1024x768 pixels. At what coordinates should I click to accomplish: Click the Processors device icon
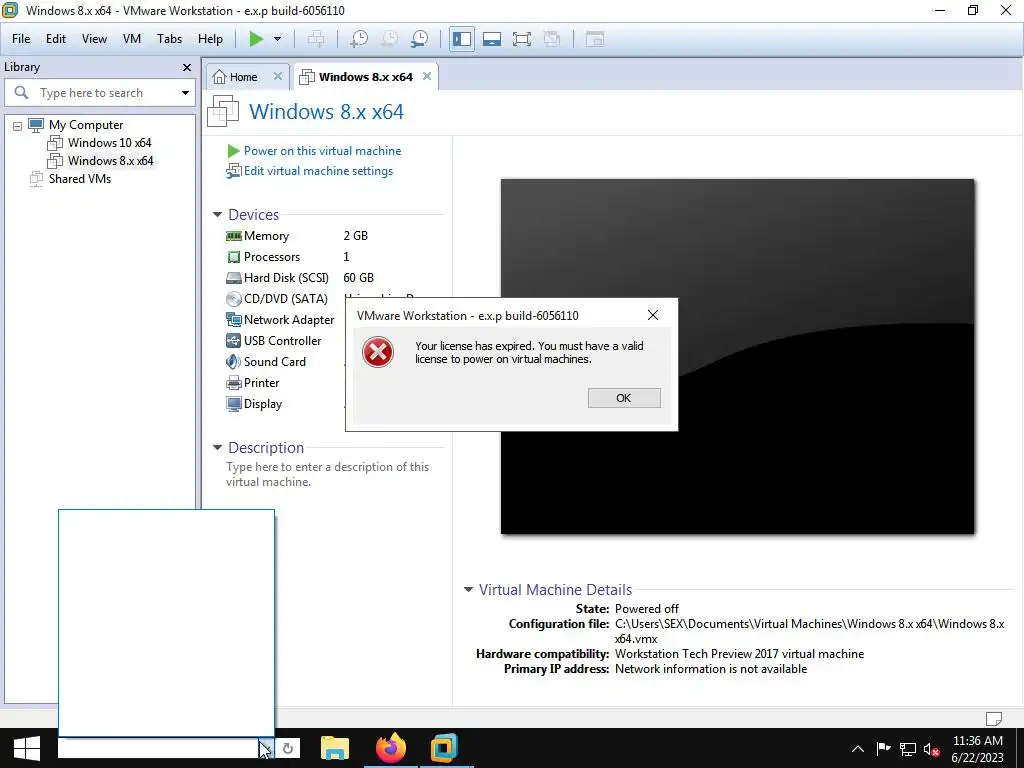233,257
